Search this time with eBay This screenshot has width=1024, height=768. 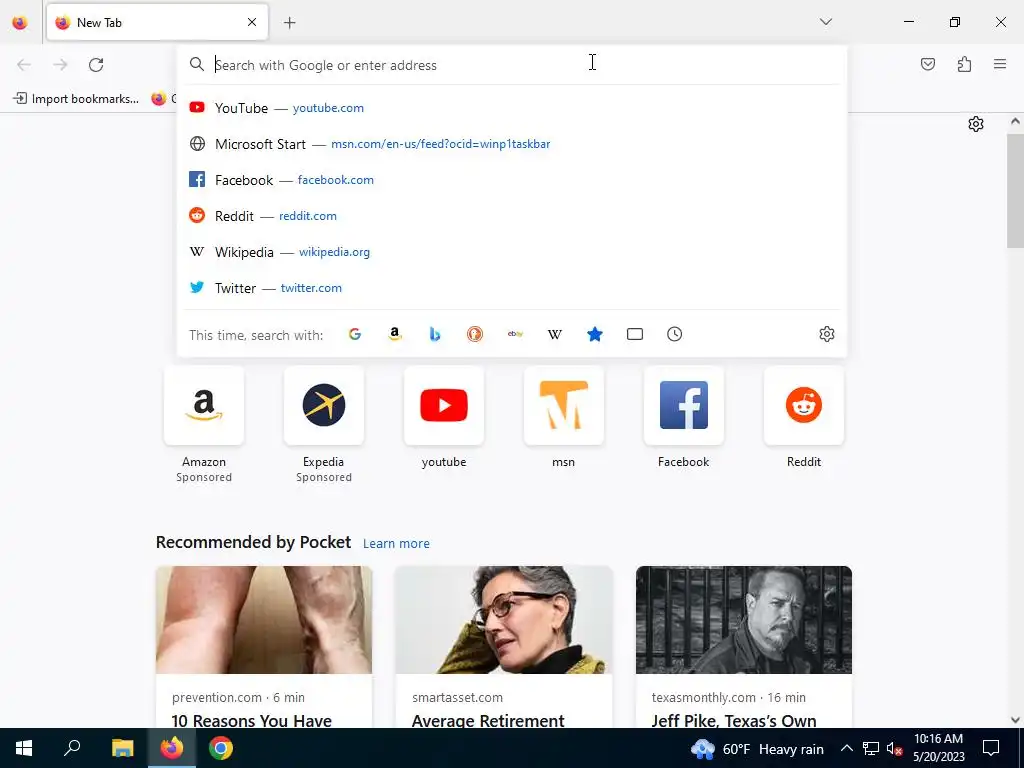click(515, 334)
